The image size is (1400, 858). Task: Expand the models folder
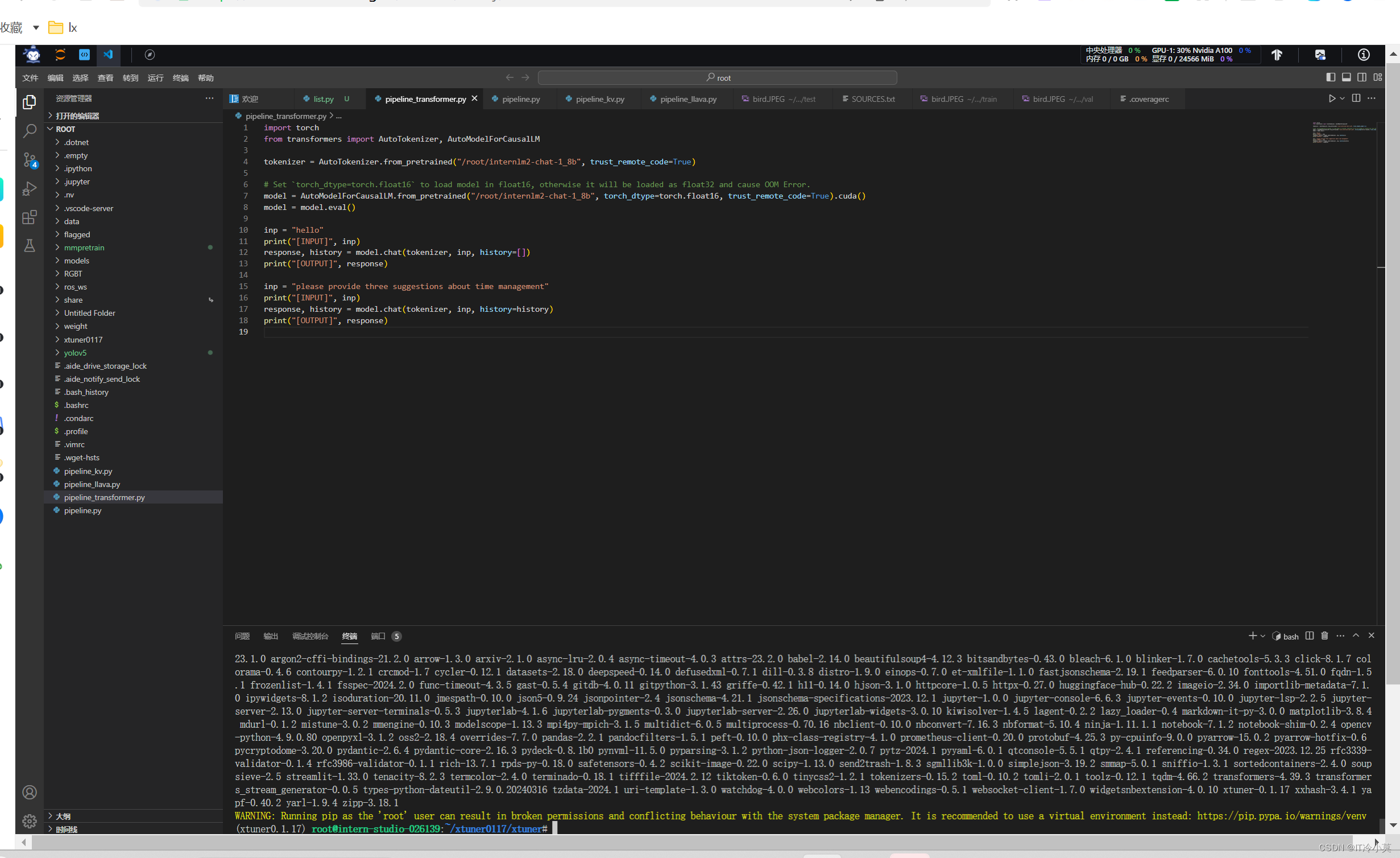77,261
